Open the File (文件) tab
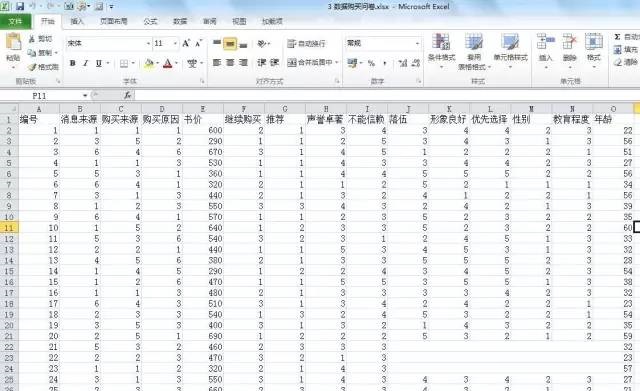Screen dimensions: 640x391 15,21
